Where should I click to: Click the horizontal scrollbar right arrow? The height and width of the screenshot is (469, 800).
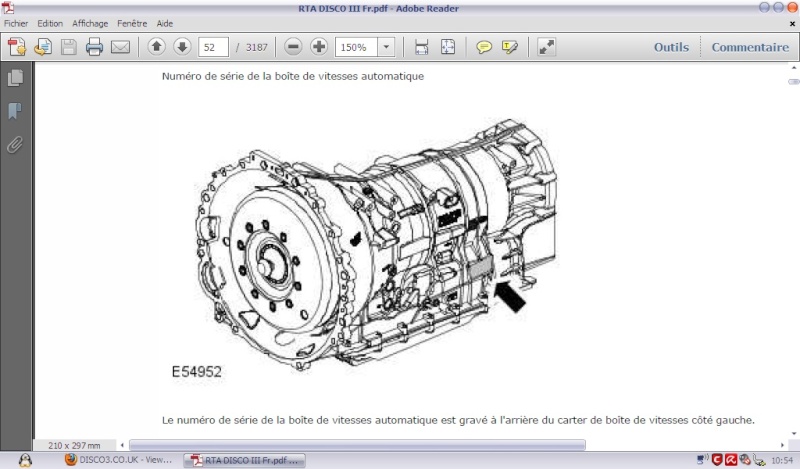coord(782,445)
